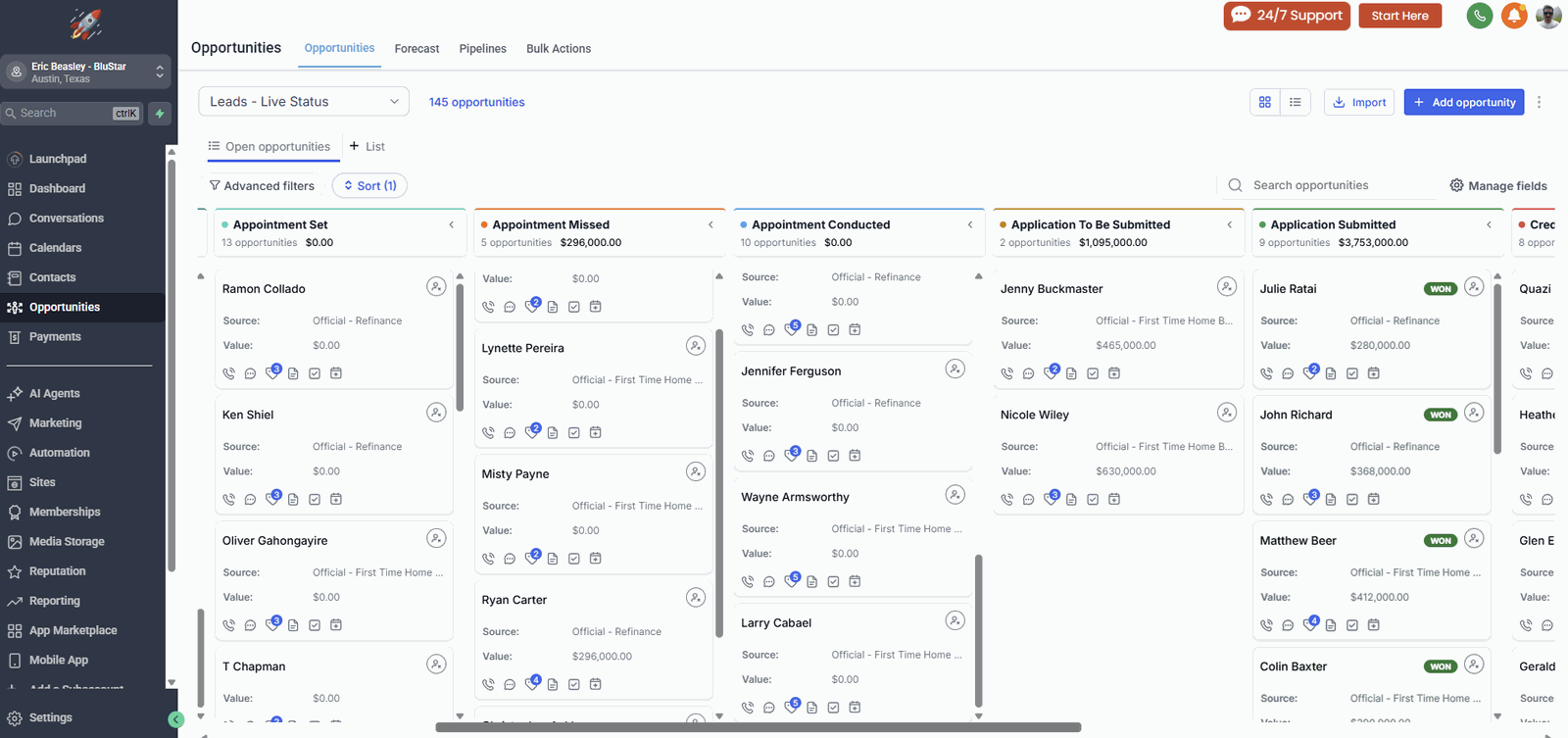Click calendar icon on Jenny Buckmaster card

(x=1114, y=373)
